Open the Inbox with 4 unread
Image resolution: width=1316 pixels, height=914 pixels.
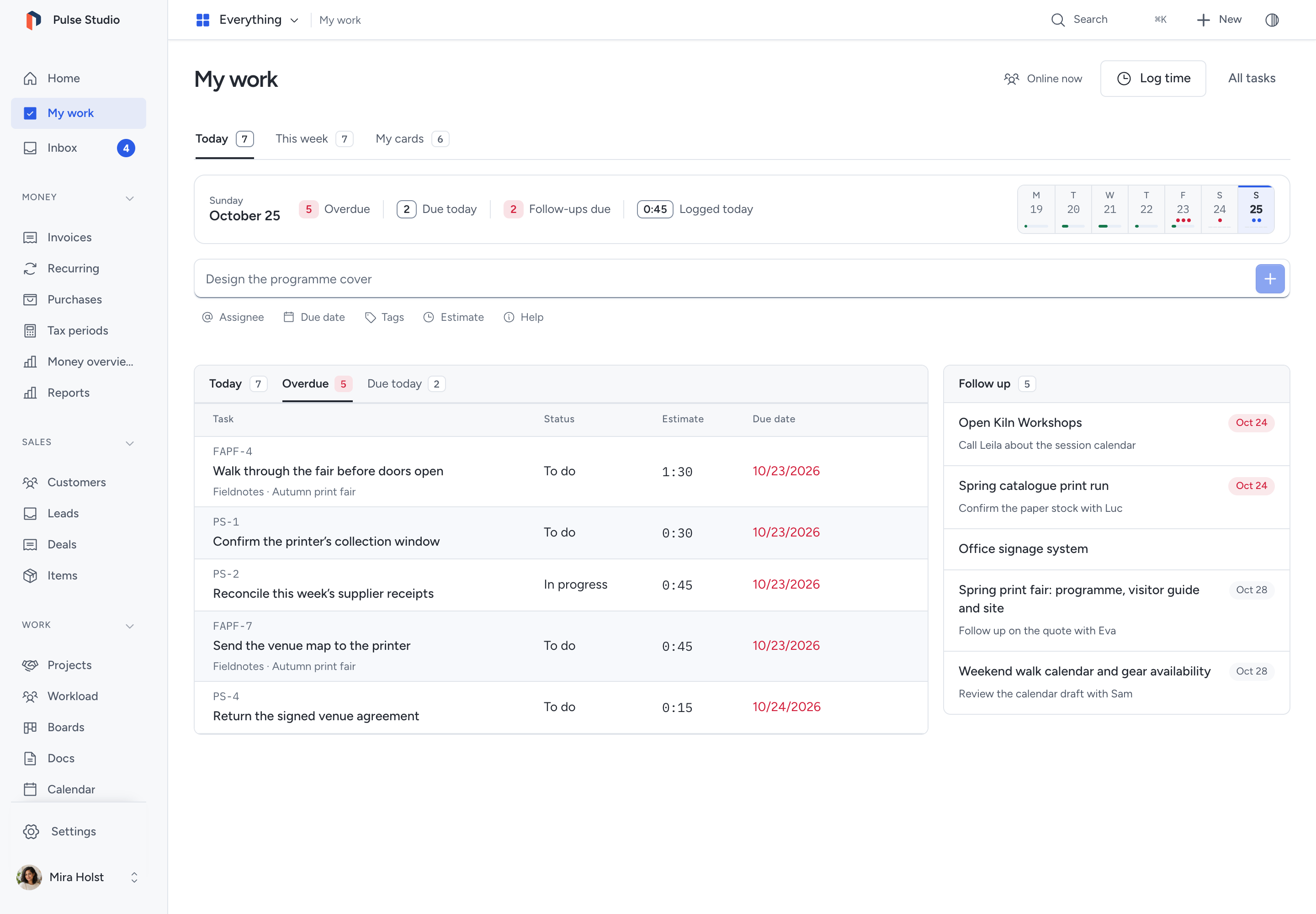point(79,148)
